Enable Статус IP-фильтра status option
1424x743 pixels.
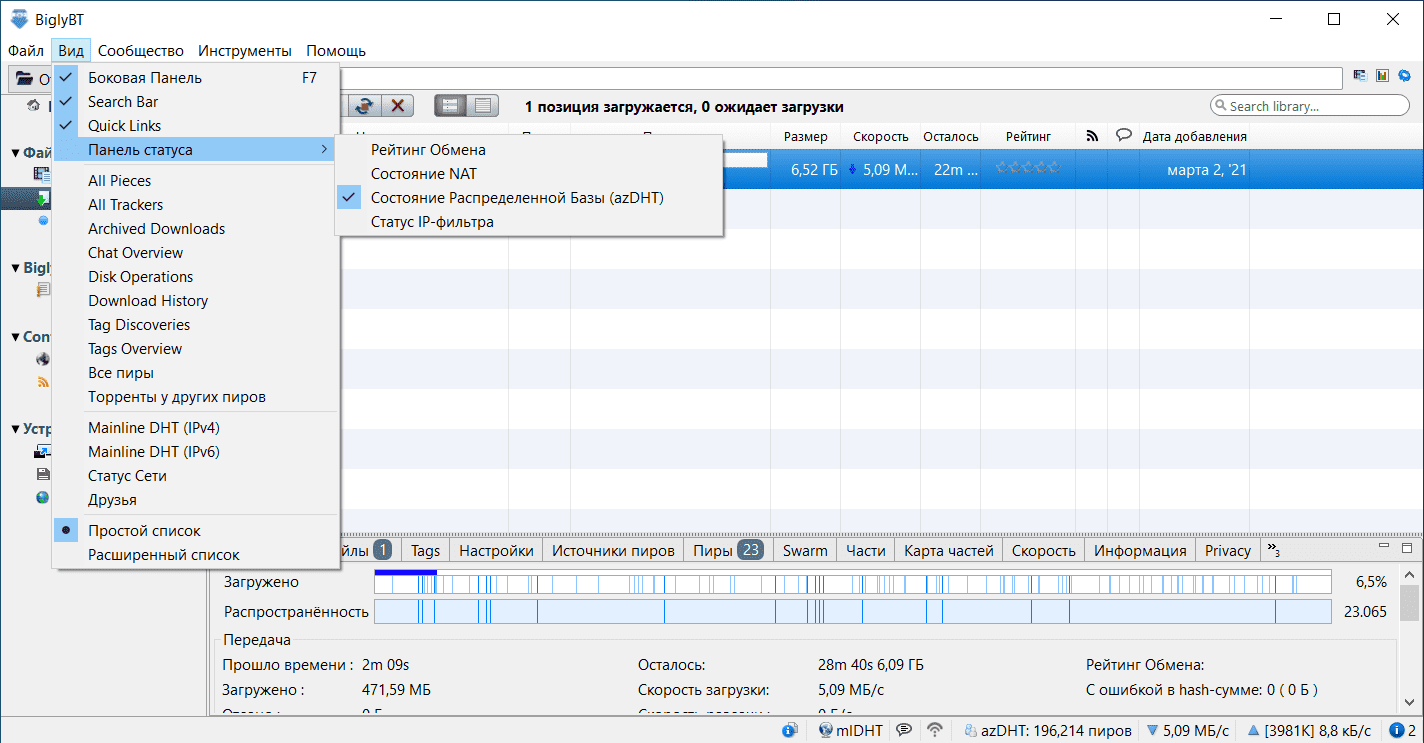point(528,221)
